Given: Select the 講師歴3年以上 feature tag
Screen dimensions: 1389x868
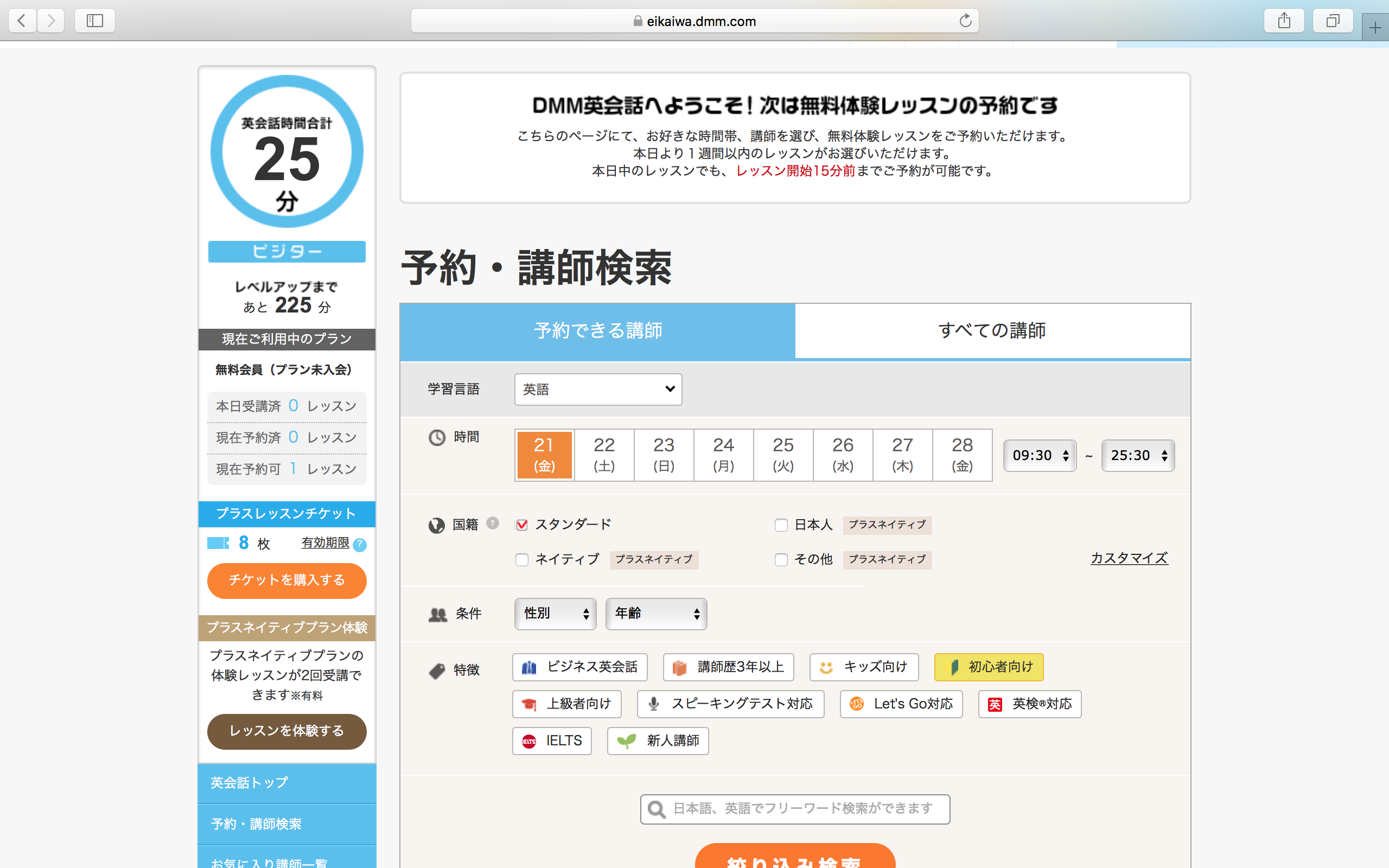Looking at the screenshot, I should [x=728, y=667].
